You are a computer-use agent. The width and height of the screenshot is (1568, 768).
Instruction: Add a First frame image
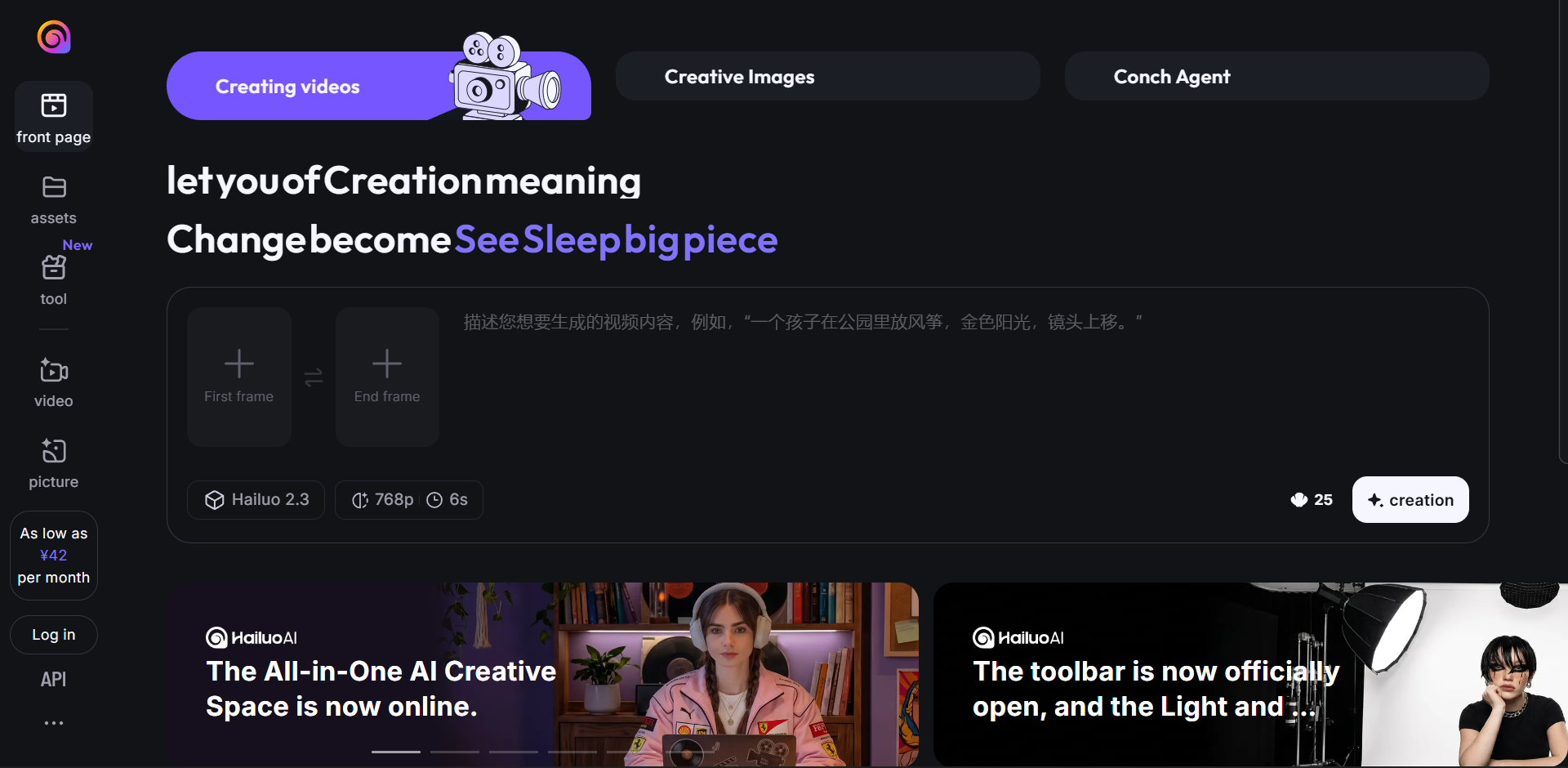point(239,377)
